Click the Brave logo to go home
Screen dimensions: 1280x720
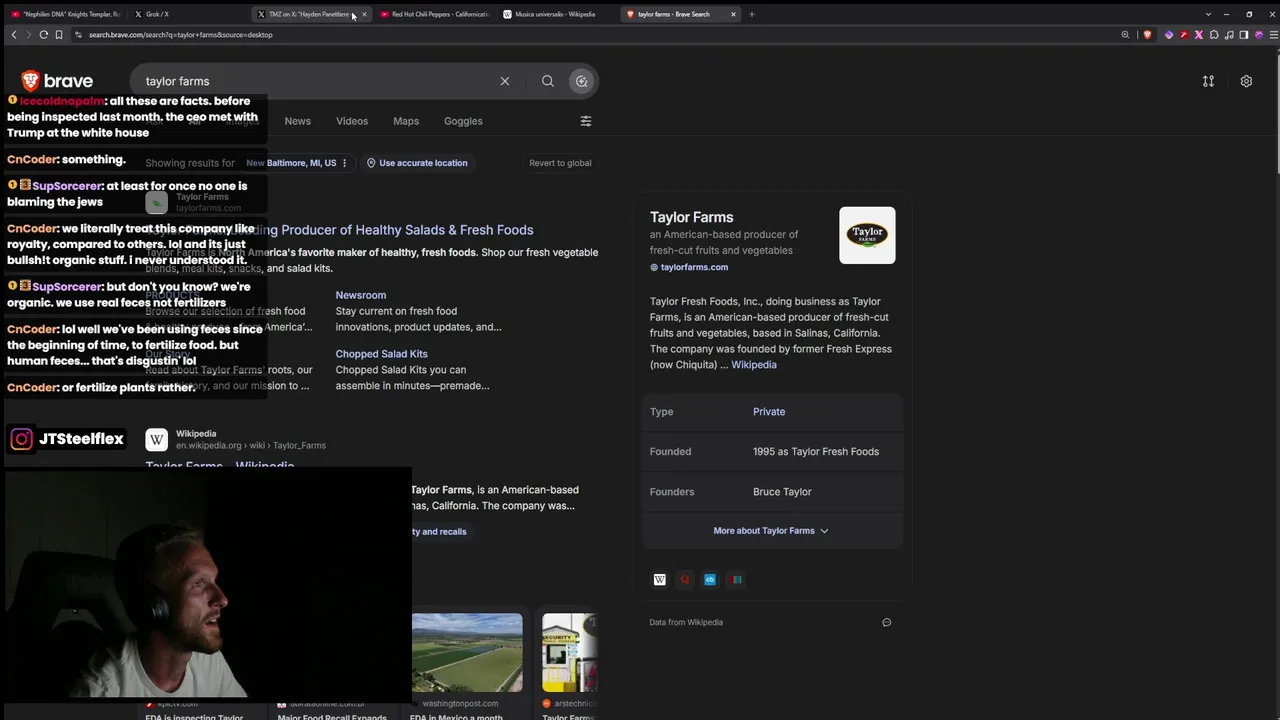58,81
